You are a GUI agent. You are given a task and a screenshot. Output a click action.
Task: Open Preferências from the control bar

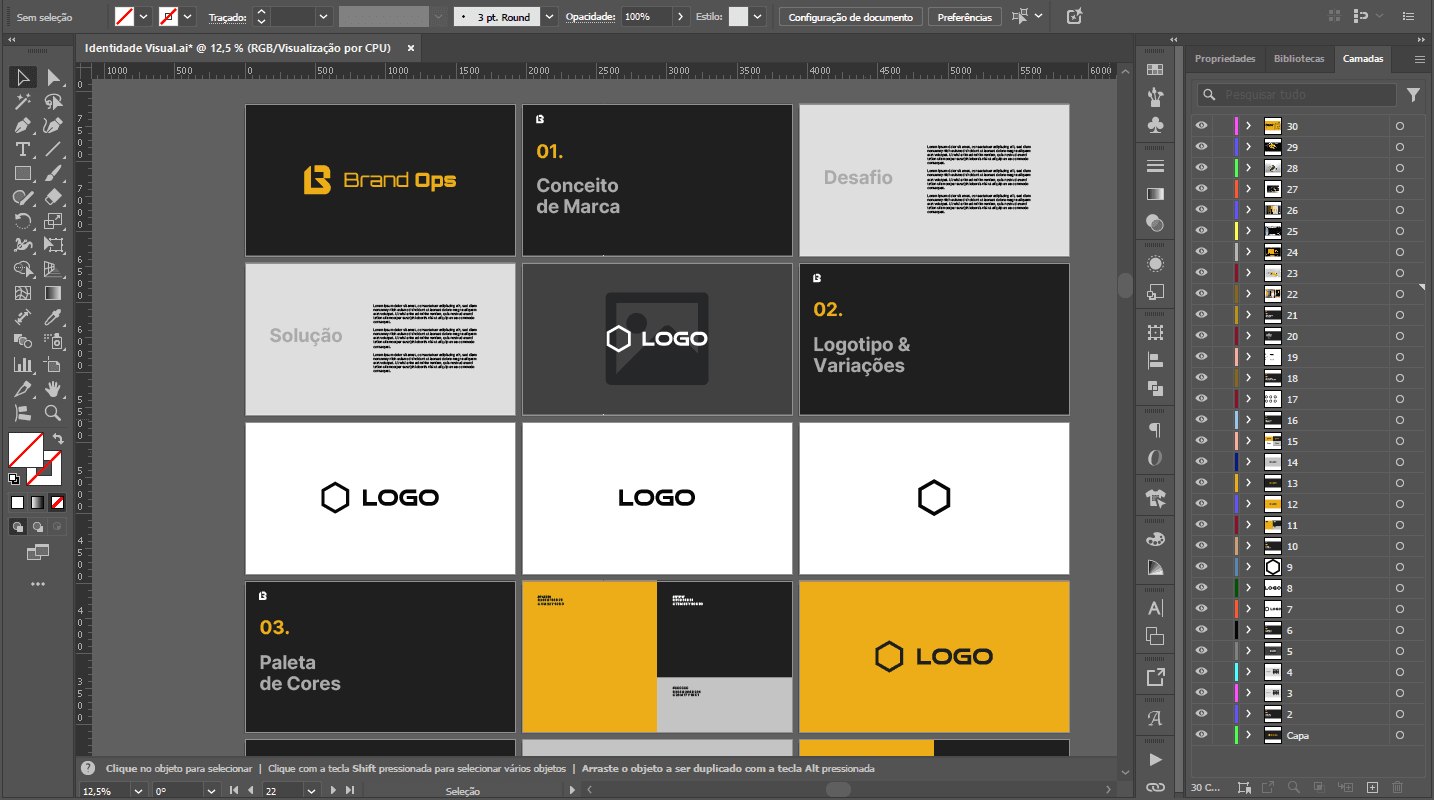[x=965, y=17]
